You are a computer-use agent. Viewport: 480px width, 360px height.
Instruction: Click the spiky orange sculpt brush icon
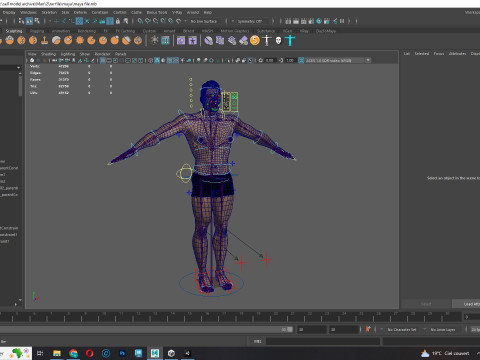click(x=80, y=41)
